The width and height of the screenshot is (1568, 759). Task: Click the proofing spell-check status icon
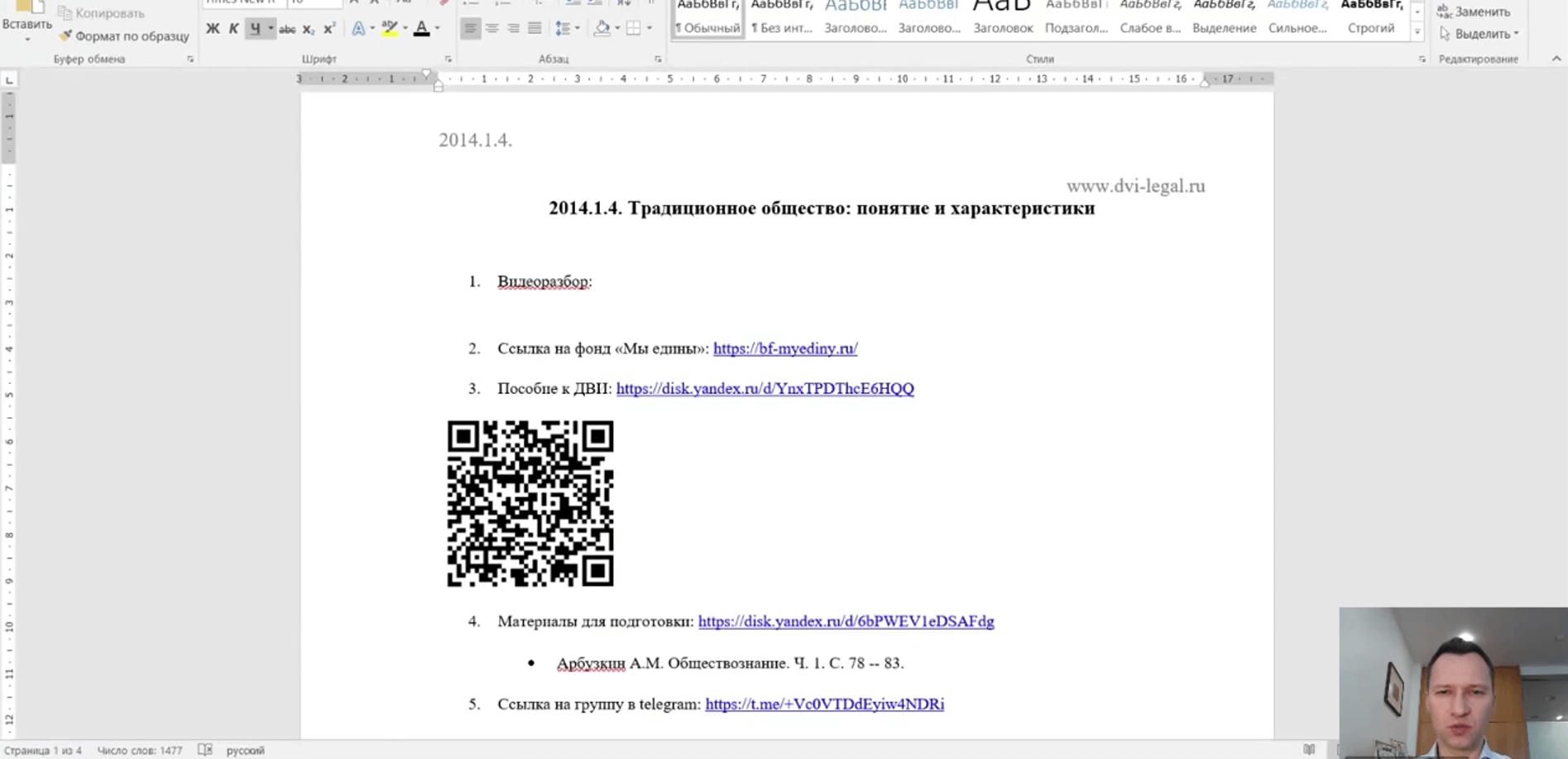[x=205, y=750]
